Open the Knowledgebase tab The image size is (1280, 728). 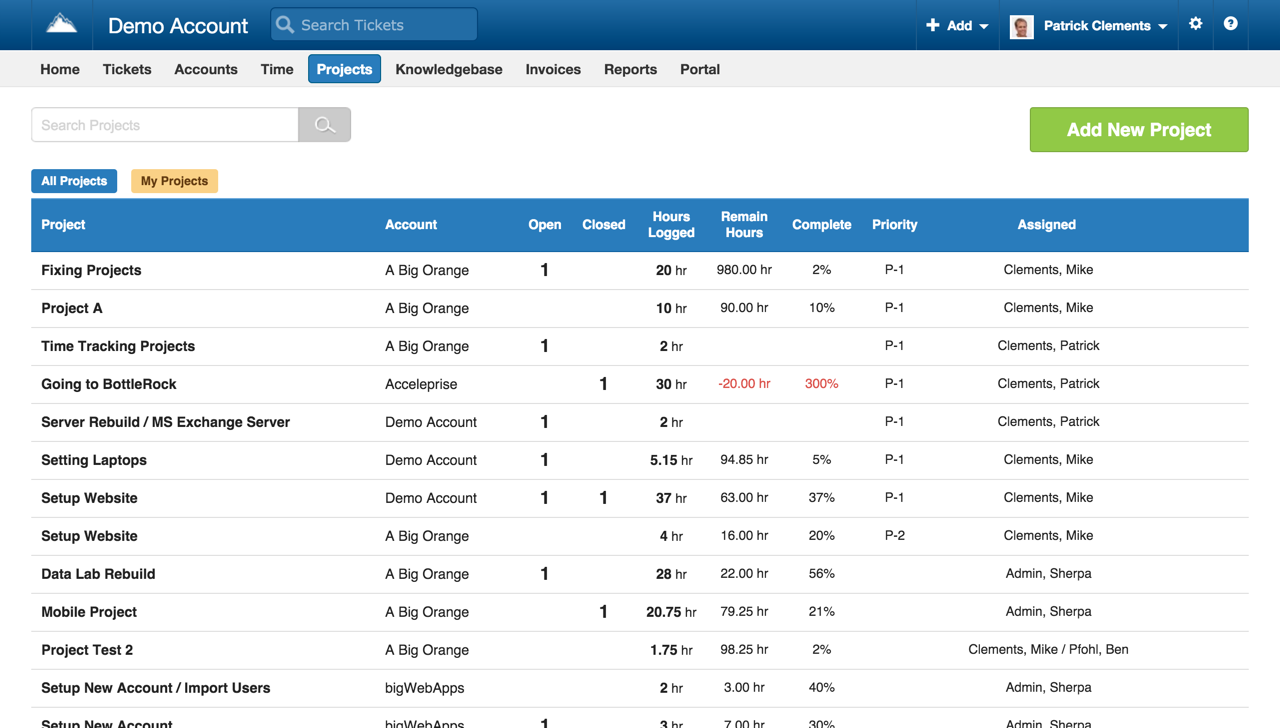[x=449, y=69]
